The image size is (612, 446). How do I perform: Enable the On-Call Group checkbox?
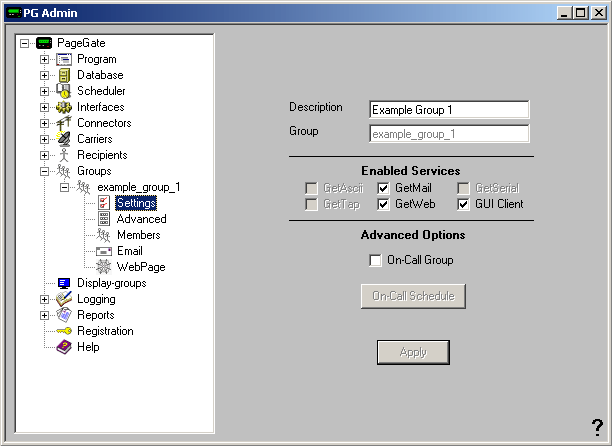(375, 260)
